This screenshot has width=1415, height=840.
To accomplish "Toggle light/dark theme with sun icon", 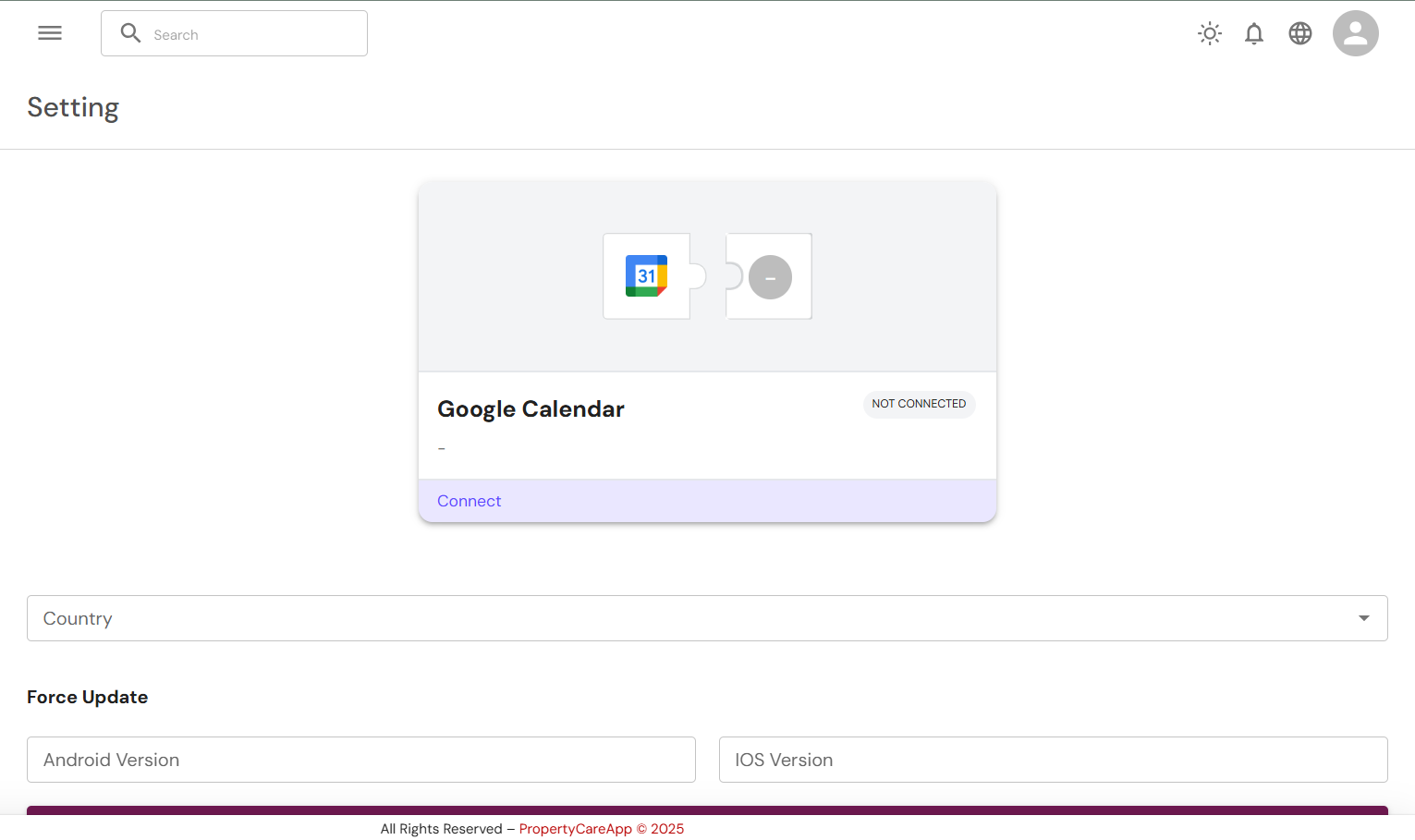I will (x=1209, y=34).
